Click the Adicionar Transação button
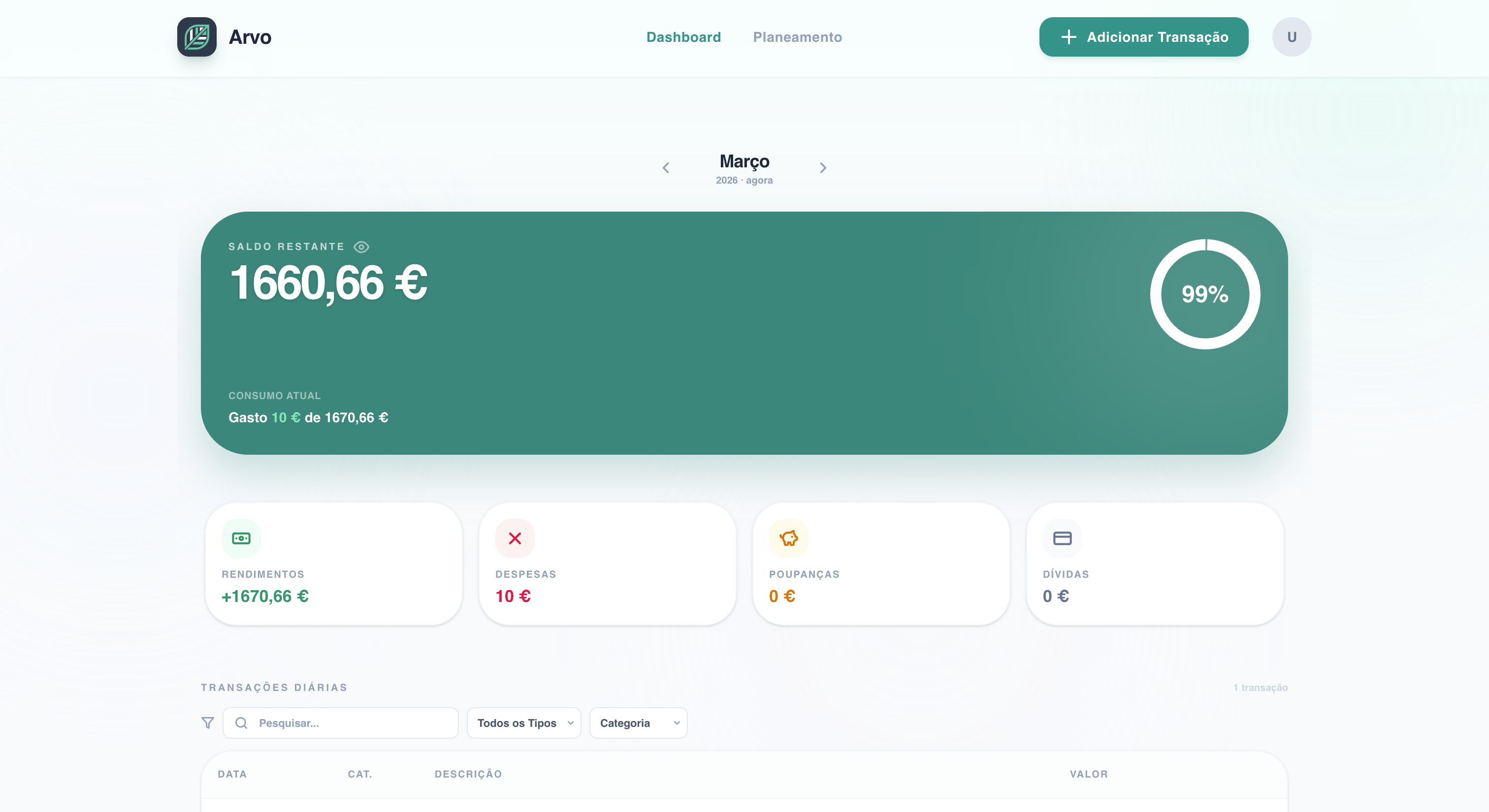This screenshot has width=1489, height=812. click(1143, 37)
